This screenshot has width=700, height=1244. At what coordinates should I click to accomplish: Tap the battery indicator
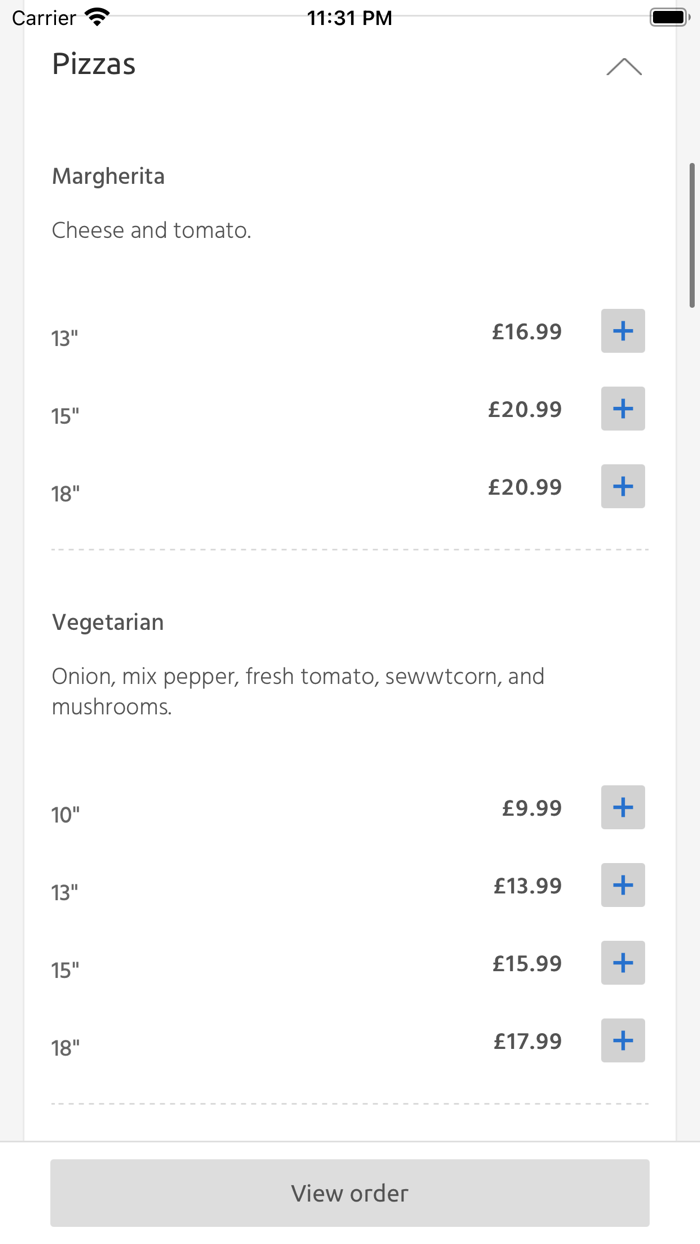668,16
